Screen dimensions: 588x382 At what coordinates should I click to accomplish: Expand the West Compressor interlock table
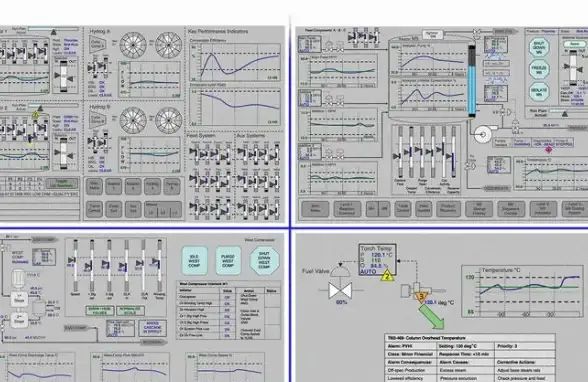[x=228, y=311]
